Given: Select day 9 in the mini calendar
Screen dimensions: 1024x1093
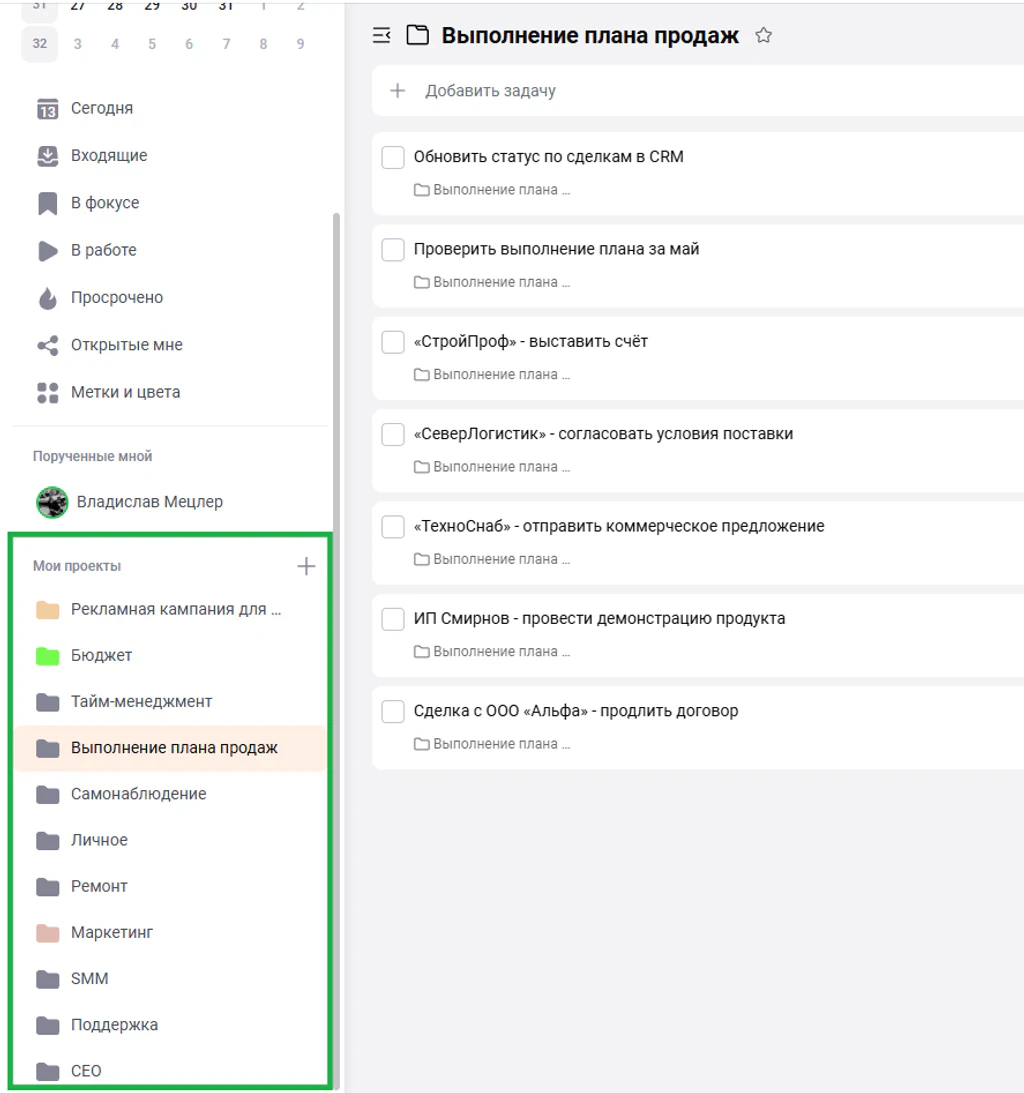Looking at the screenshot, I should coord(300,45).
